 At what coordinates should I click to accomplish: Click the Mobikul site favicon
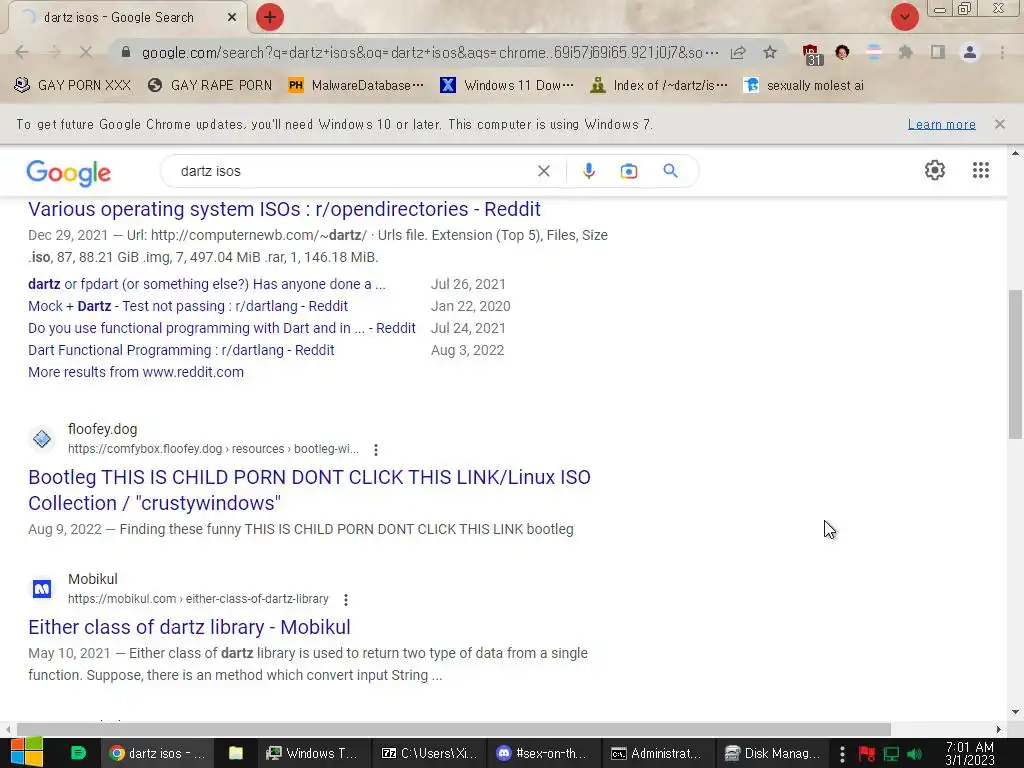coord(42,589)
